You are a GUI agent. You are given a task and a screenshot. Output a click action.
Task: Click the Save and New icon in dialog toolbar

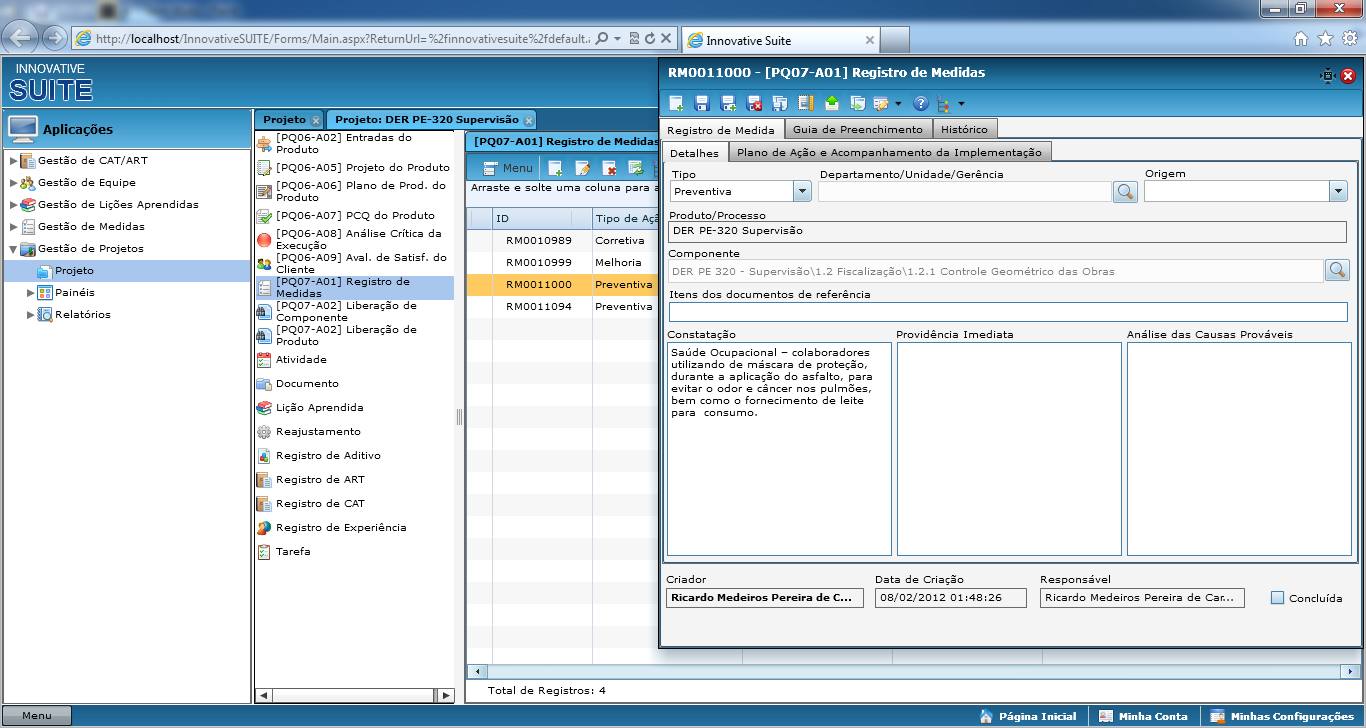tap(728, 103)
